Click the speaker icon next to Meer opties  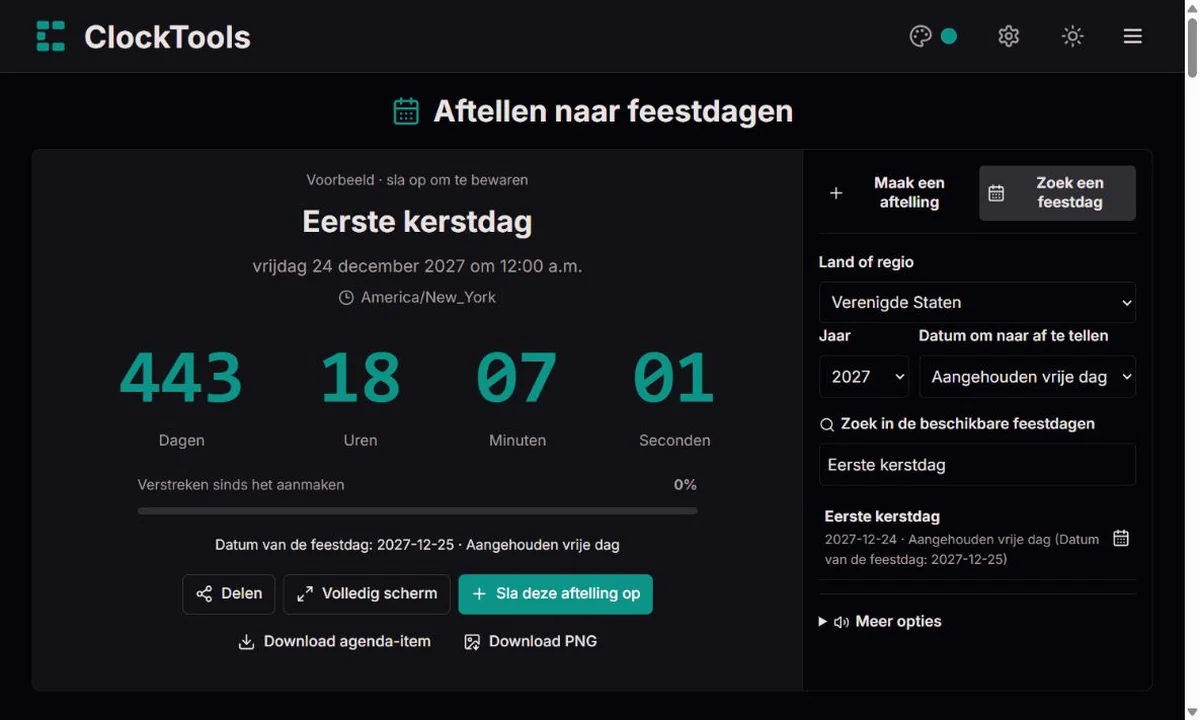click(841, 622)
